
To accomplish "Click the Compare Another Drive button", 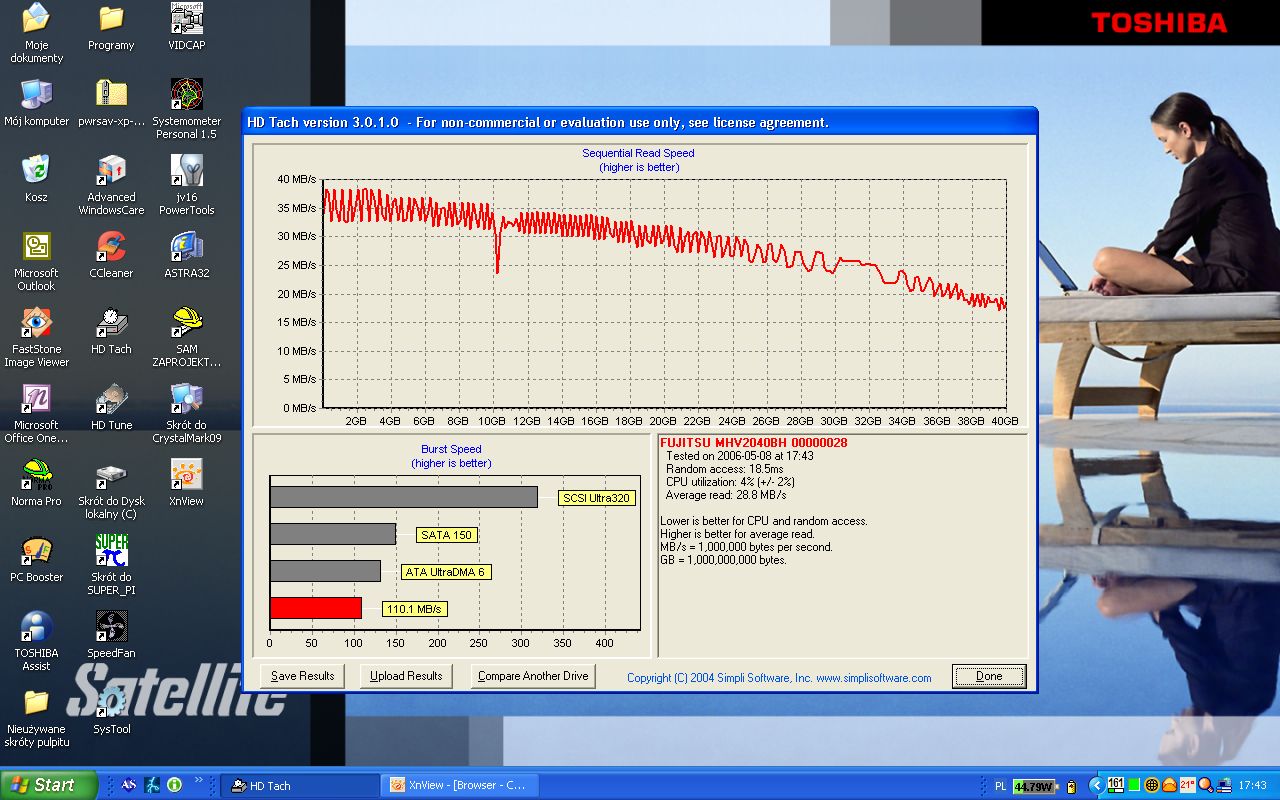I will (x=533, y=676).
